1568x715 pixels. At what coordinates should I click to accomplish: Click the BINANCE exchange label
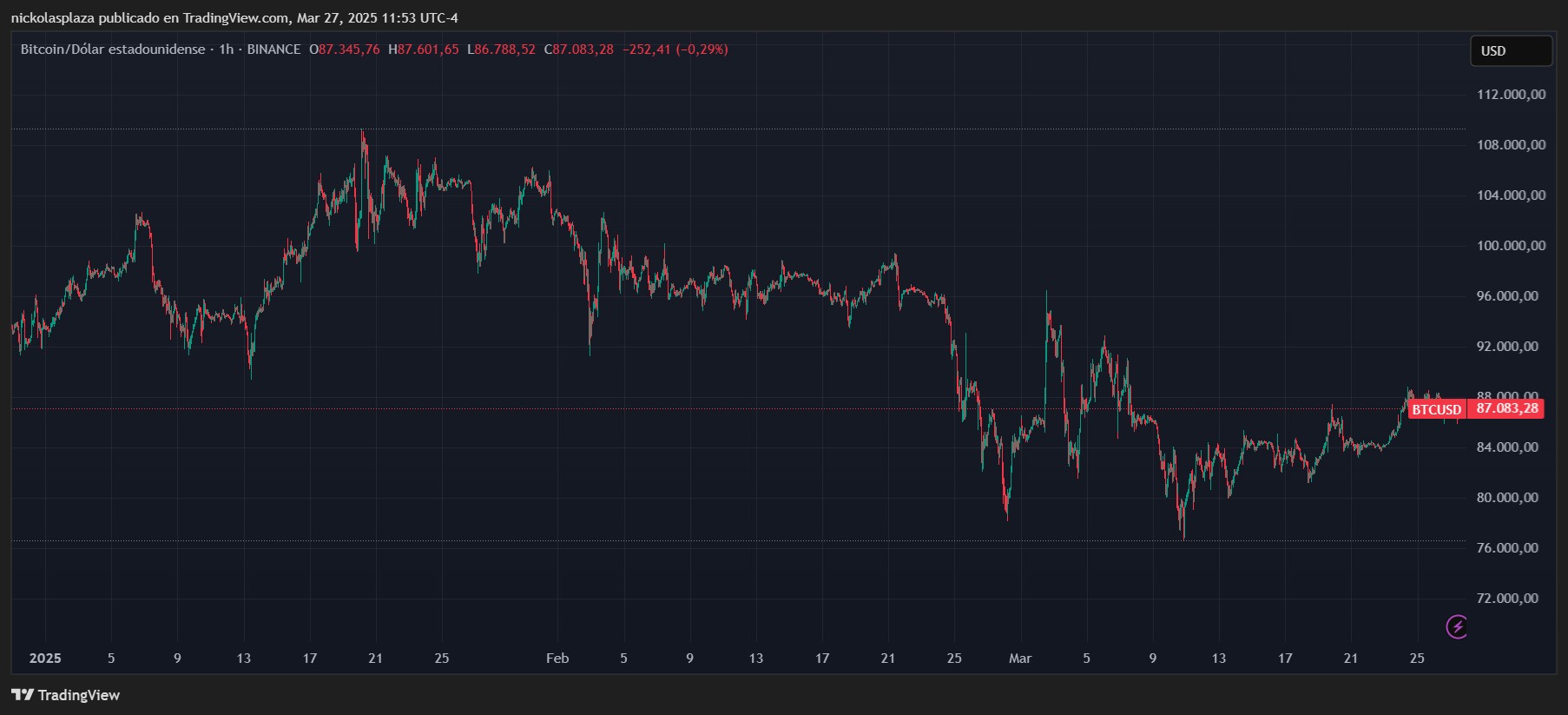[x=273, y=50]
